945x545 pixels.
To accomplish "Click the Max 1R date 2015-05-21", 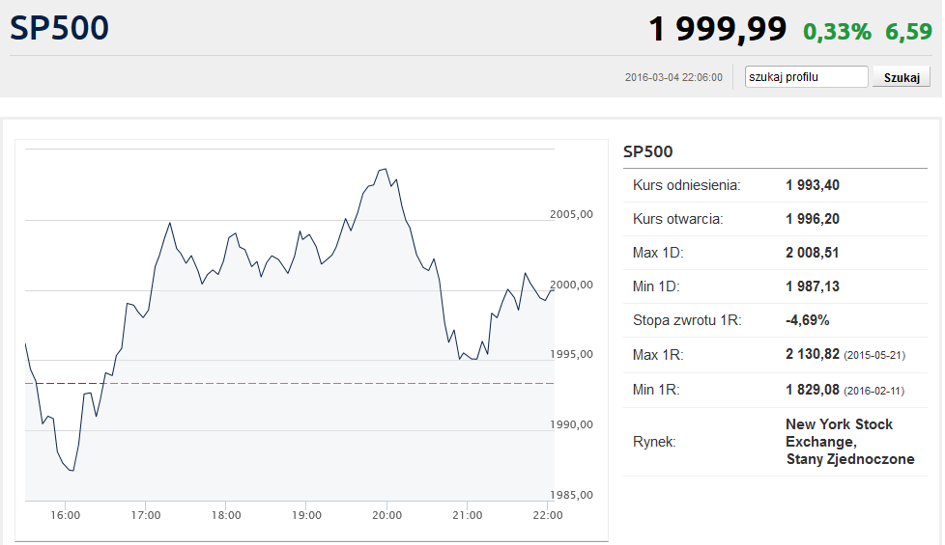I will 874,356.
